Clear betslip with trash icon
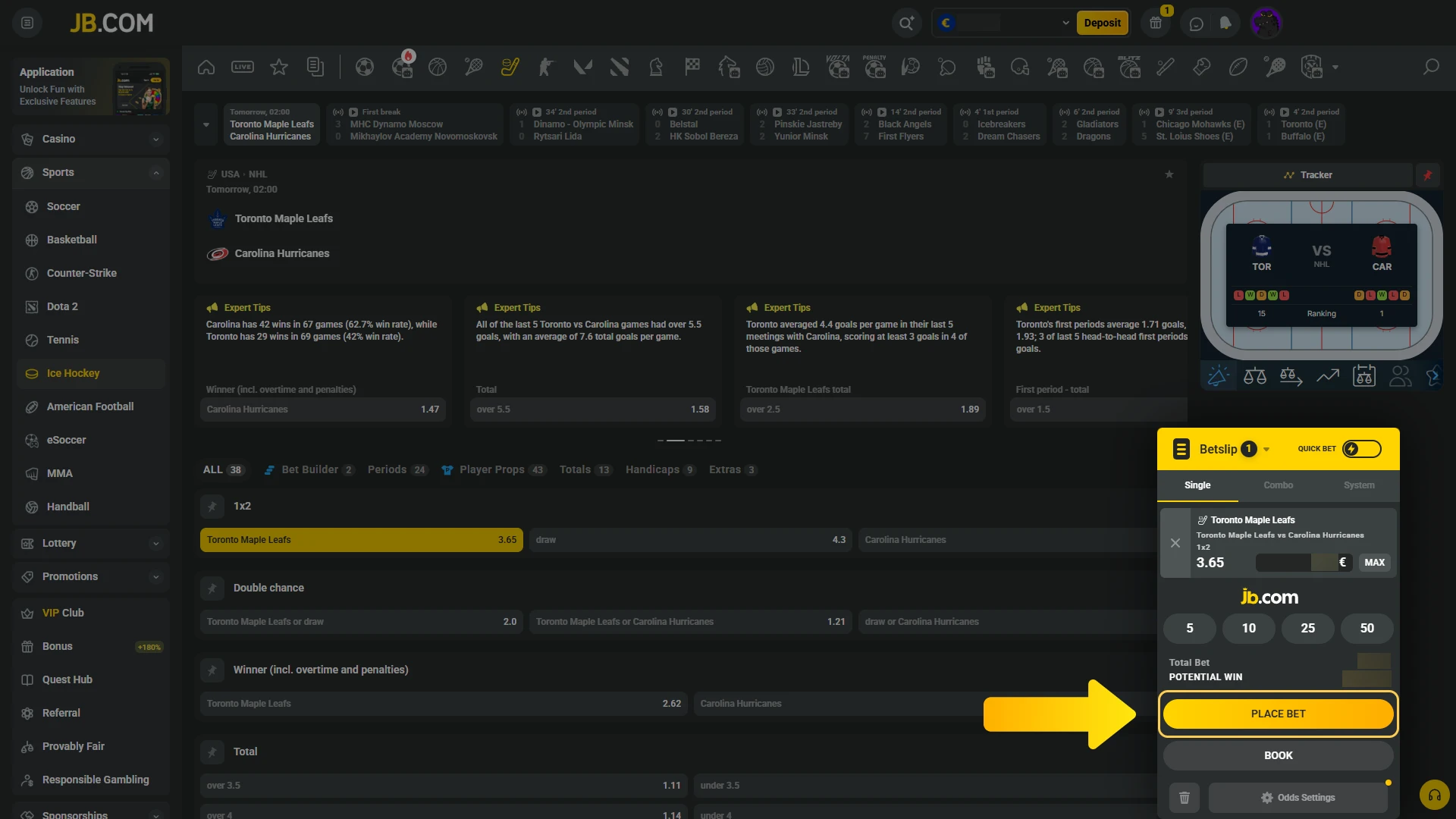This screenshot has height=819, width=1456. coord(1185,798)
